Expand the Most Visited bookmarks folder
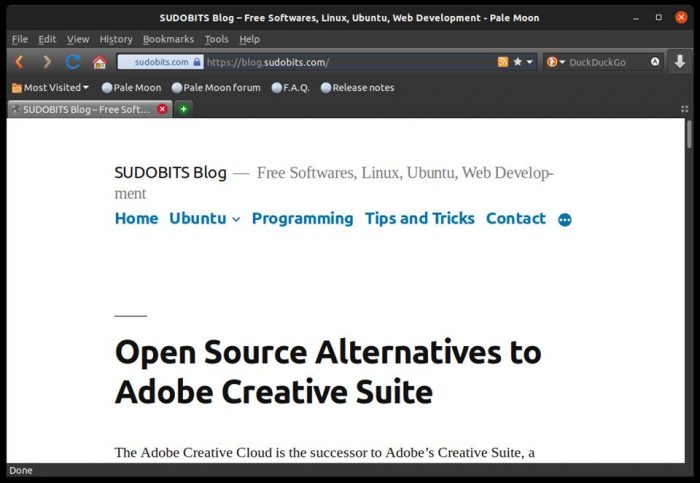 coord(50,88)
